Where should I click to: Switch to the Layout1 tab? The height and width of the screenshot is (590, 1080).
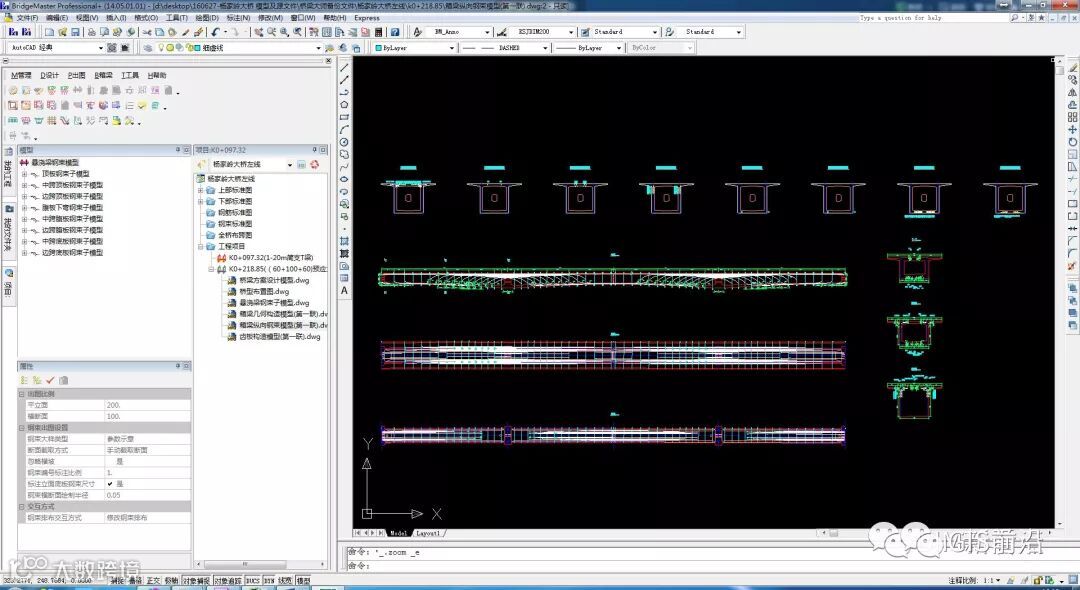(428, 533)
